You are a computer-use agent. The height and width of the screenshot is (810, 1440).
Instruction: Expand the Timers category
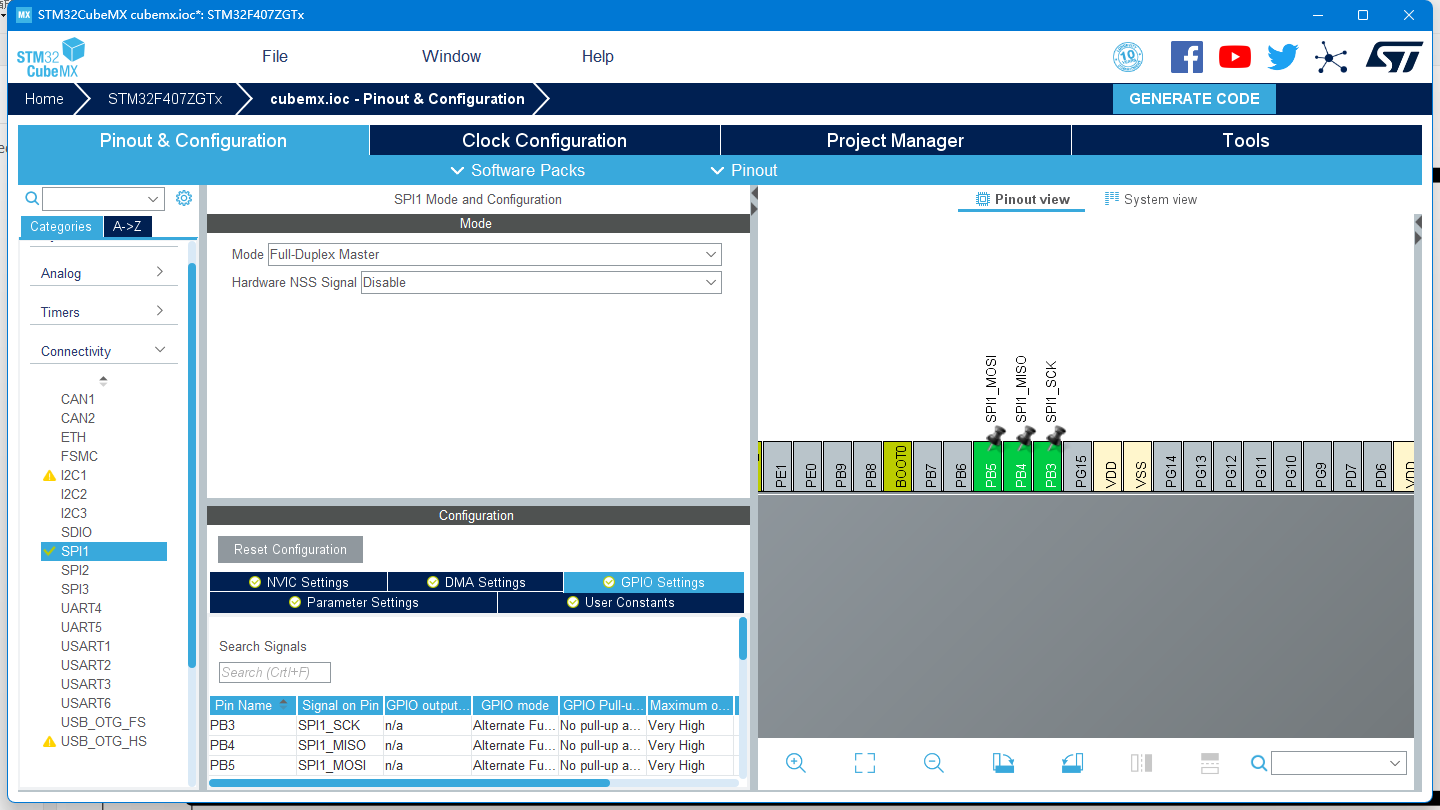103,312
